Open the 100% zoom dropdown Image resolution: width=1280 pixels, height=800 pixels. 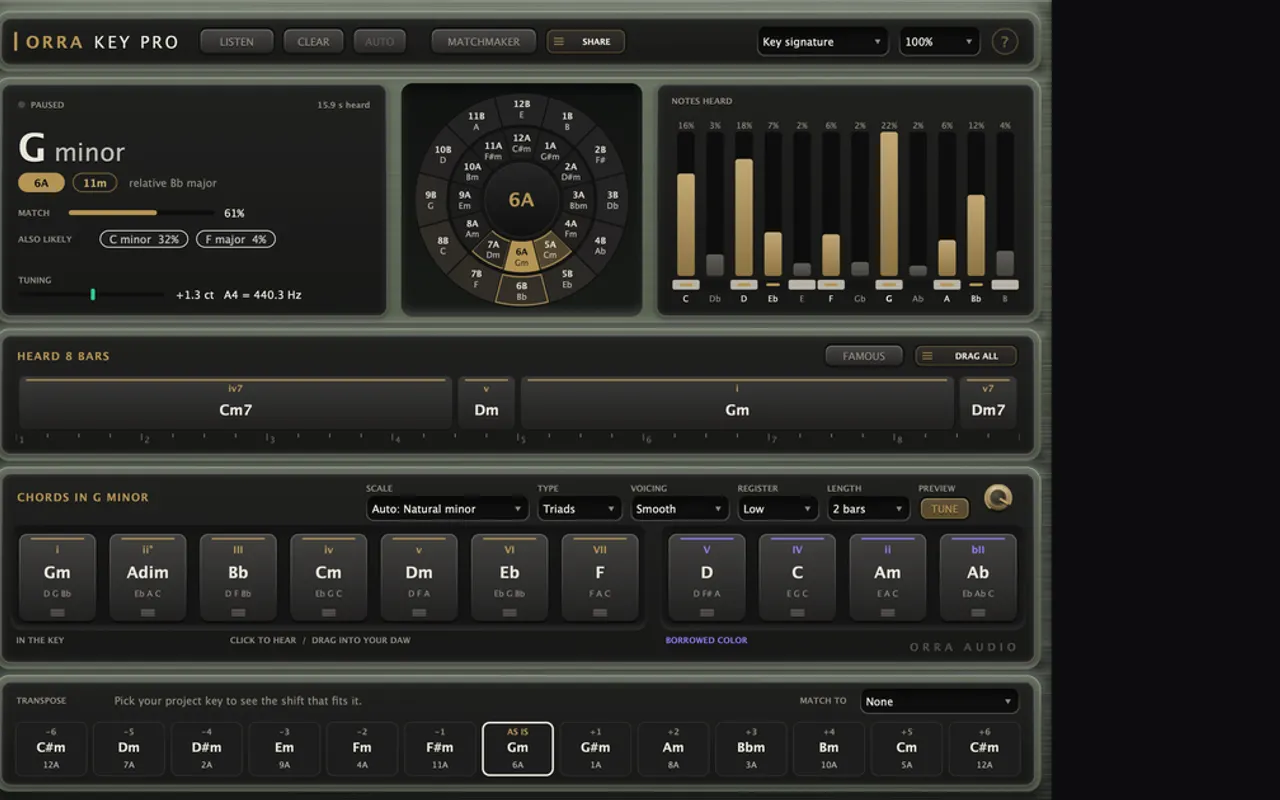coord(939,42)
